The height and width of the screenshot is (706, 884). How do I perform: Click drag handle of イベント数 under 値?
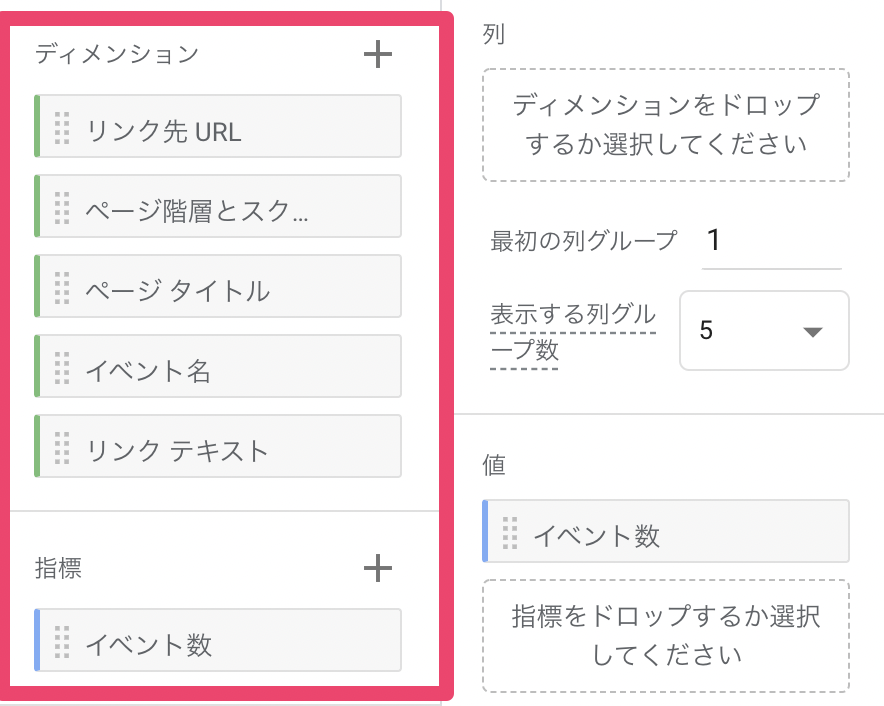coord(510,532)
